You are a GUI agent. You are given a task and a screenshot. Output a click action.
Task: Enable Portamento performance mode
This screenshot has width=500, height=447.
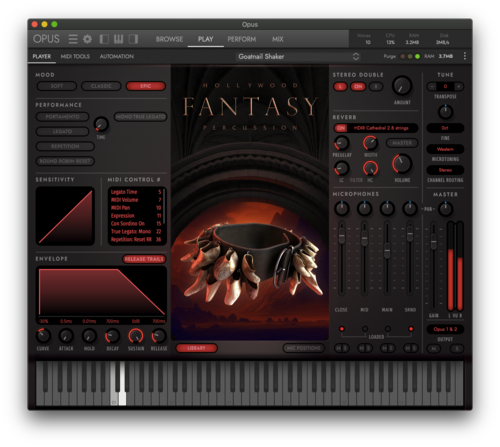coord(62,117)
